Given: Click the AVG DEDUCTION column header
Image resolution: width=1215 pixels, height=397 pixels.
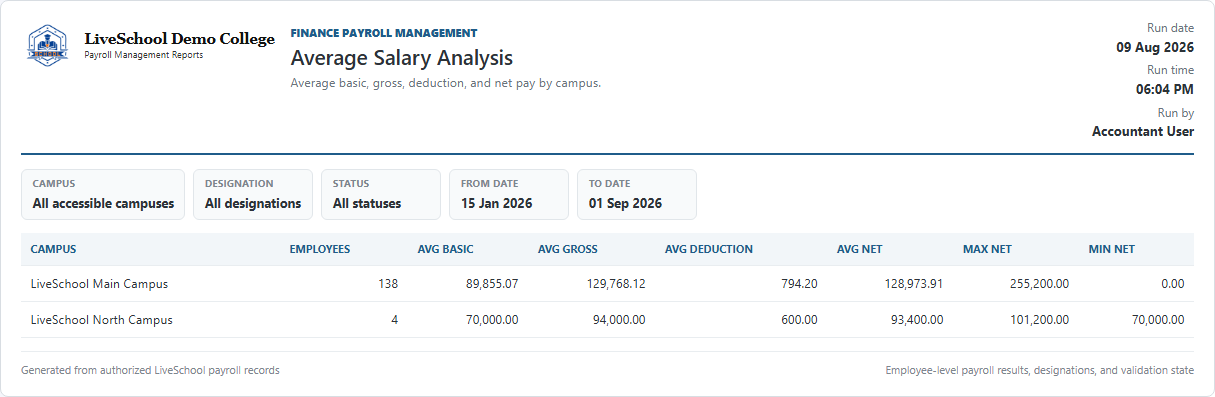Looking at the screenshot, I should tap(709, 249).
